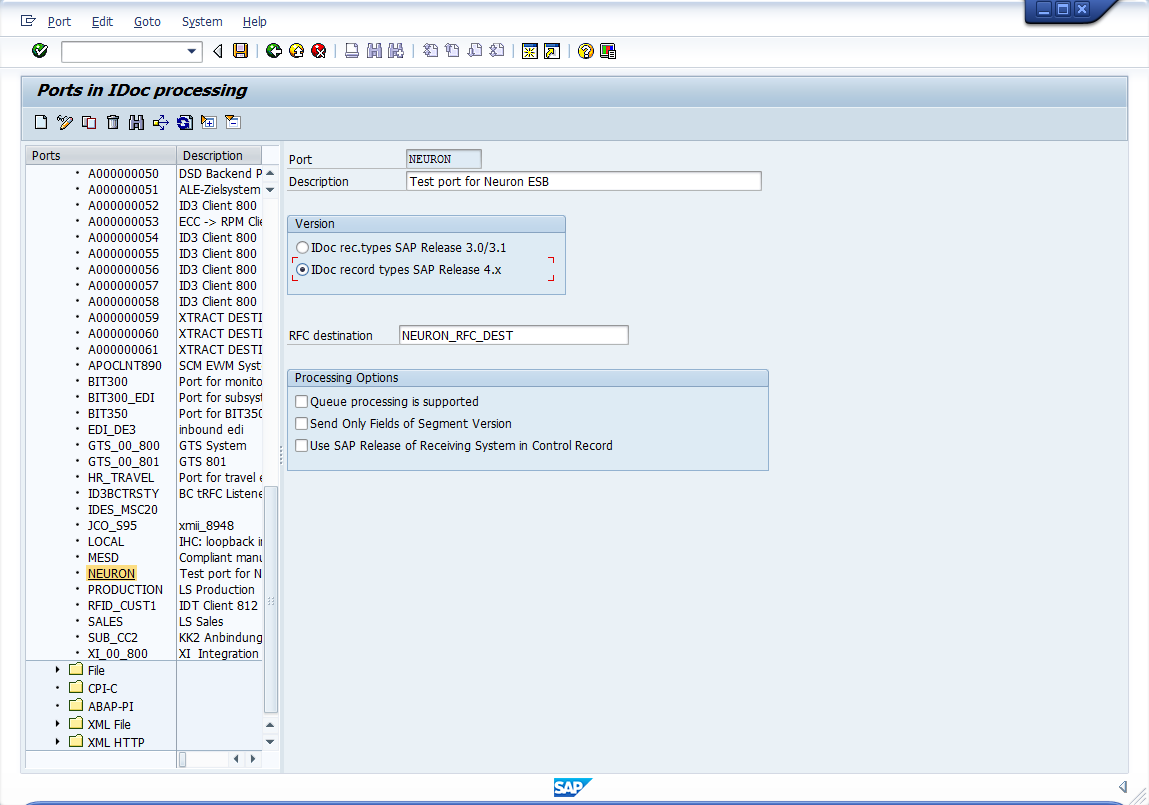Open the Port menu

point(59,22)
